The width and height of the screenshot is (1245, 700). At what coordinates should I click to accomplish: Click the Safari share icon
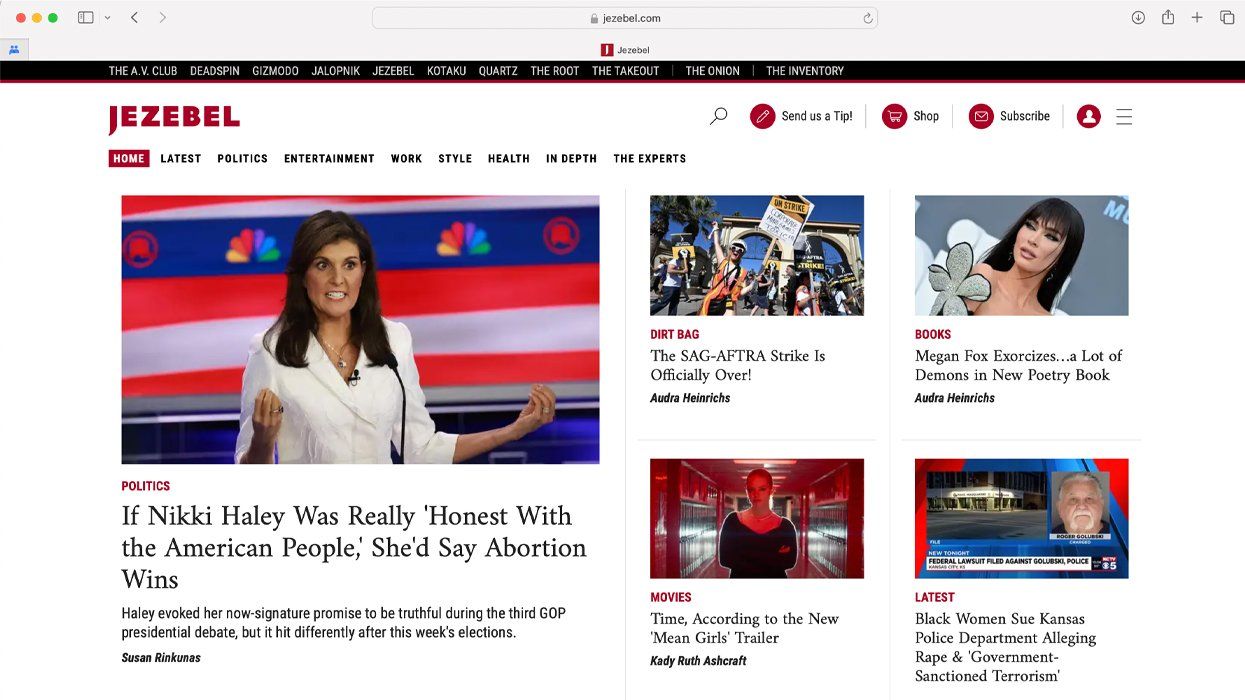pyautogui.click(x=1167, y=17)
